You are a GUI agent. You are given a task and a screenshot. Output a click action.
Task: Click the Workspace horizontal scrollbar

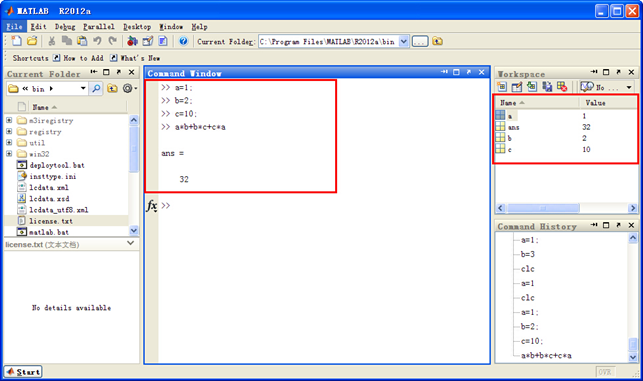tap(566, 208)
